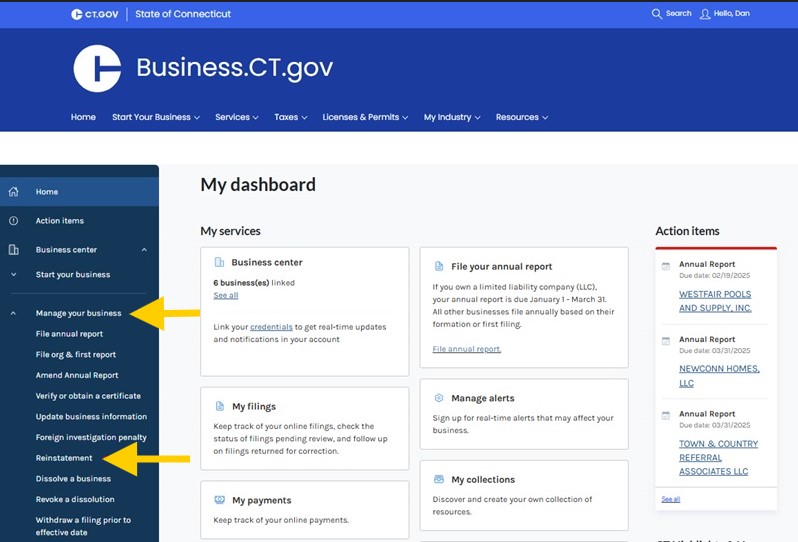Select File org & first report in the sidebar

76,355
